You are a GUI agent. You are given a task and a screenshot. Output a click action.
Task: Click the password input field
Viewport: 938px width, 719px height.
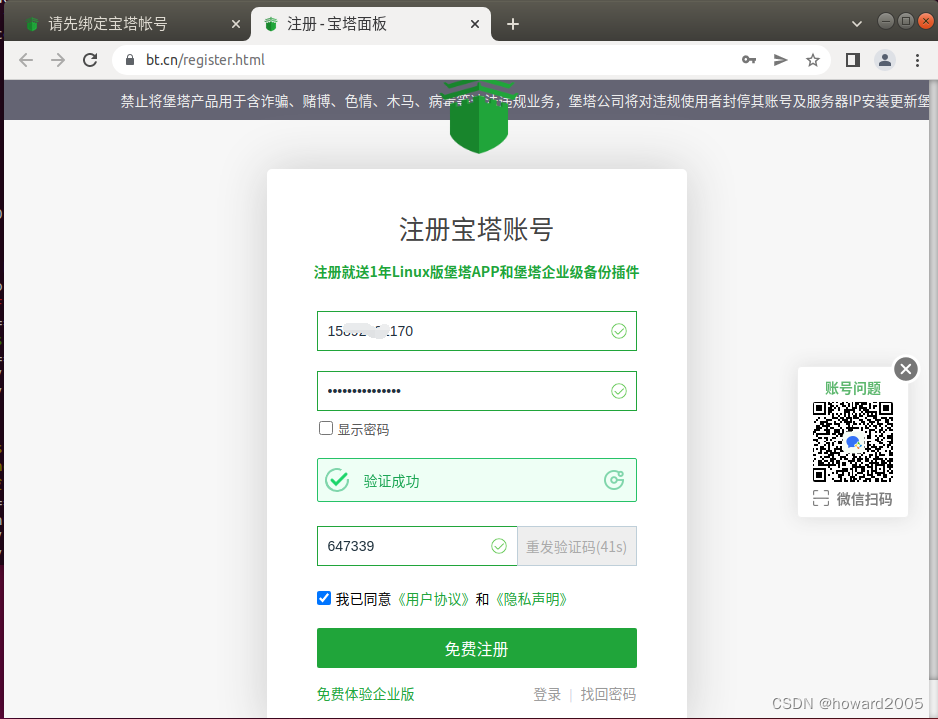(x=477, y=391)
